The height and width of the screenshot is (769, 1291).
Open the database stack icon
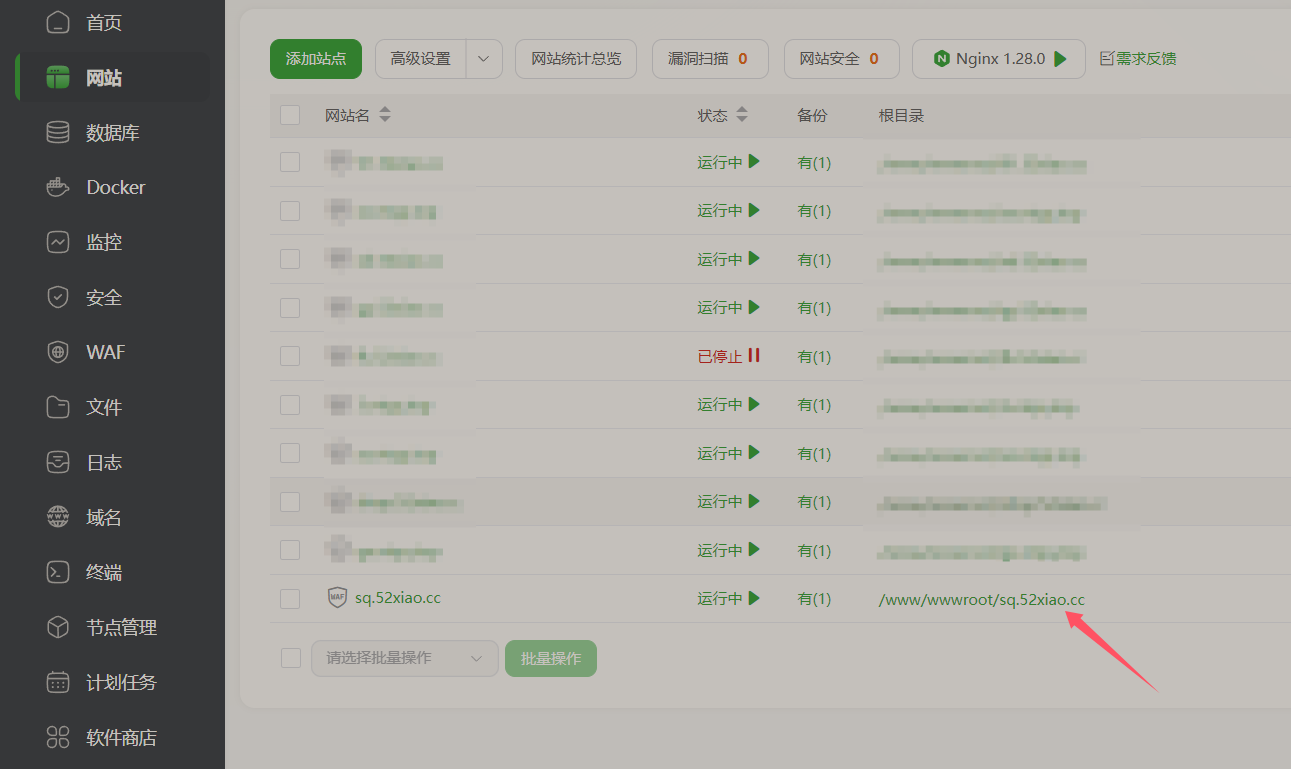58,132
